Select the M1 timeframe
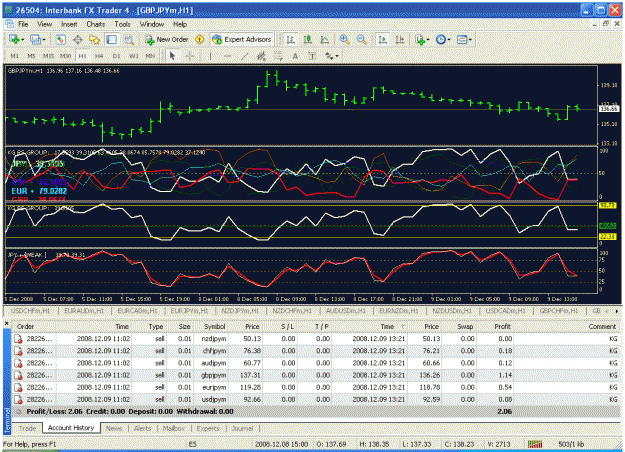The image size is (625, 452). click(x=14, y=56)
